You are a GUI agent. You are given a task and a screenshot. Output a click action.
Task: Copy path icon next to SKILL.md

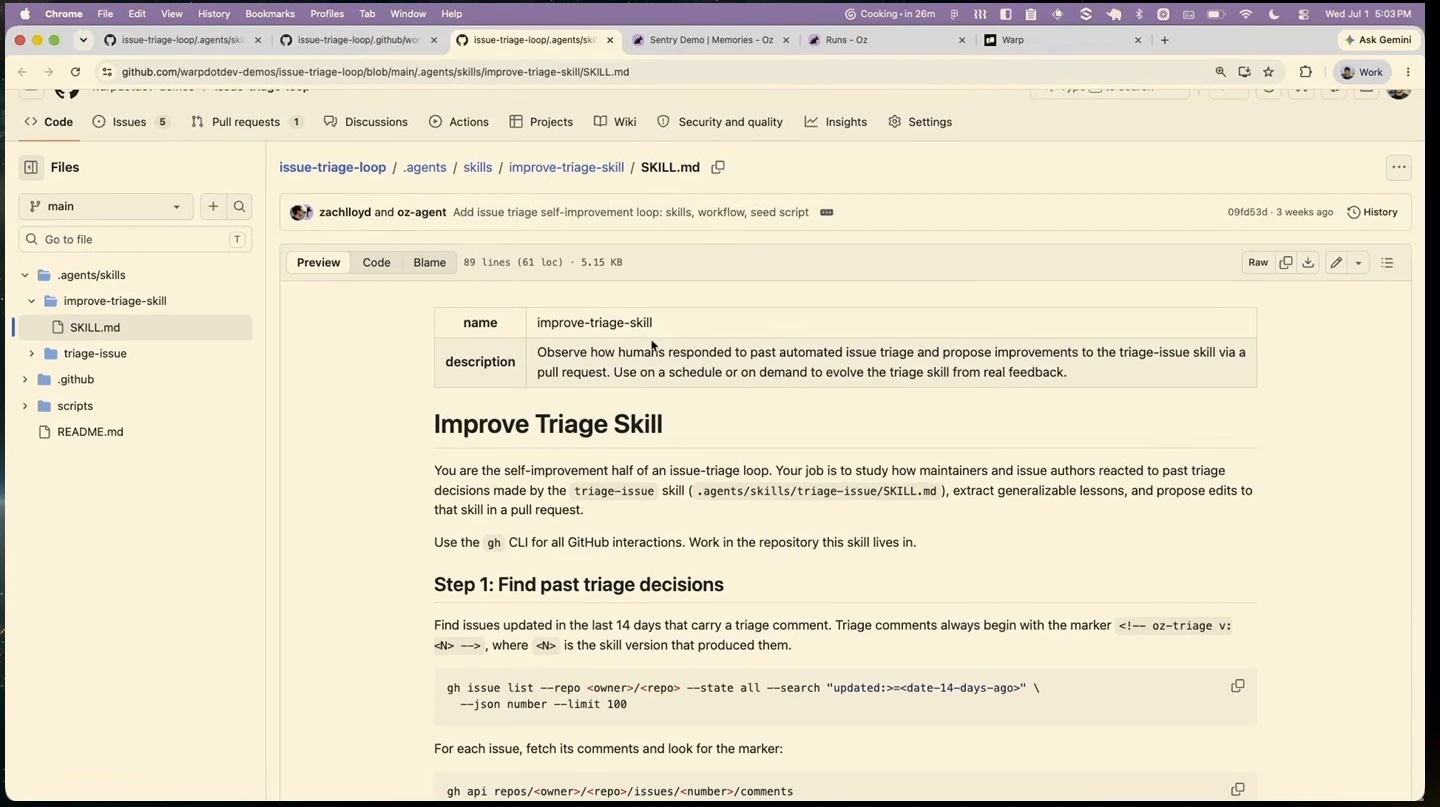tap(718, 167)
